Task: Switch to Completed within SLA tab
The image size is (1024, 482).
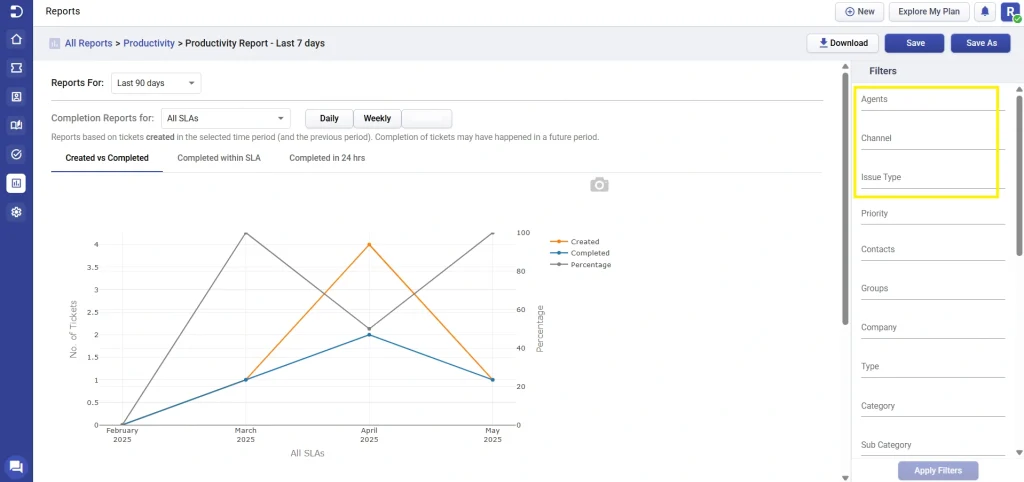Action: (219, 158)
